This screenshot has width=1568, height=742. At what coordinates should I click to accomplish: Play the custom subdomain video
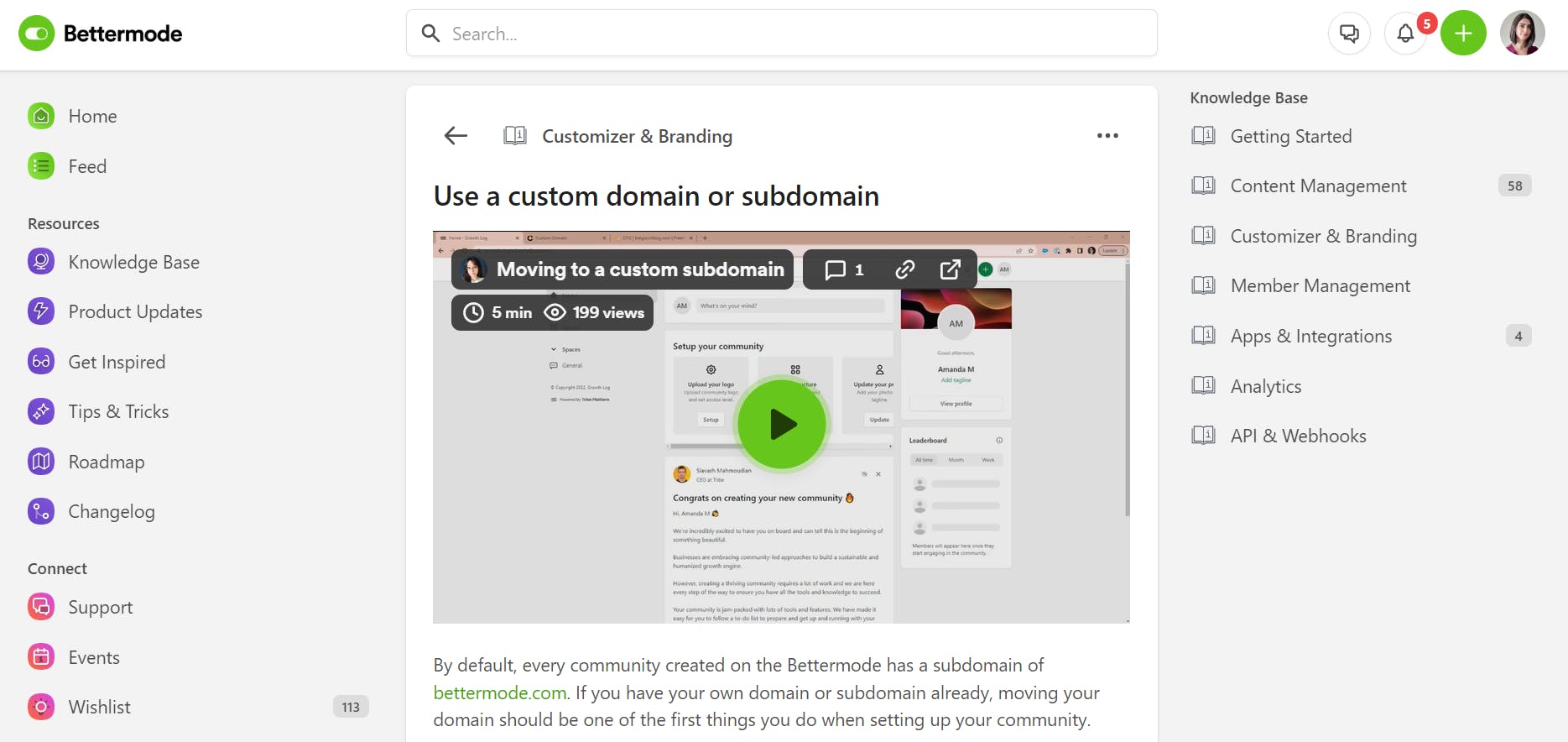pos(782,425)
